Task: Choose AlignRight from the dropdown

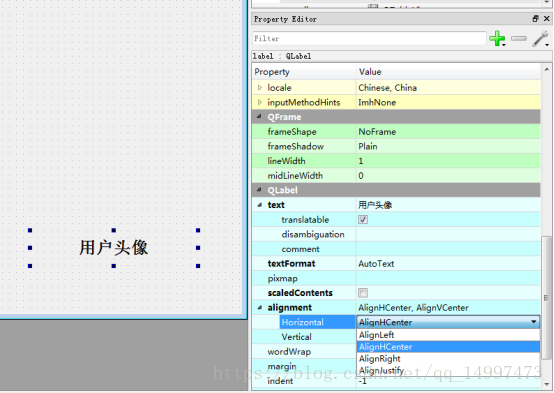Action: [x=448, y=358]
